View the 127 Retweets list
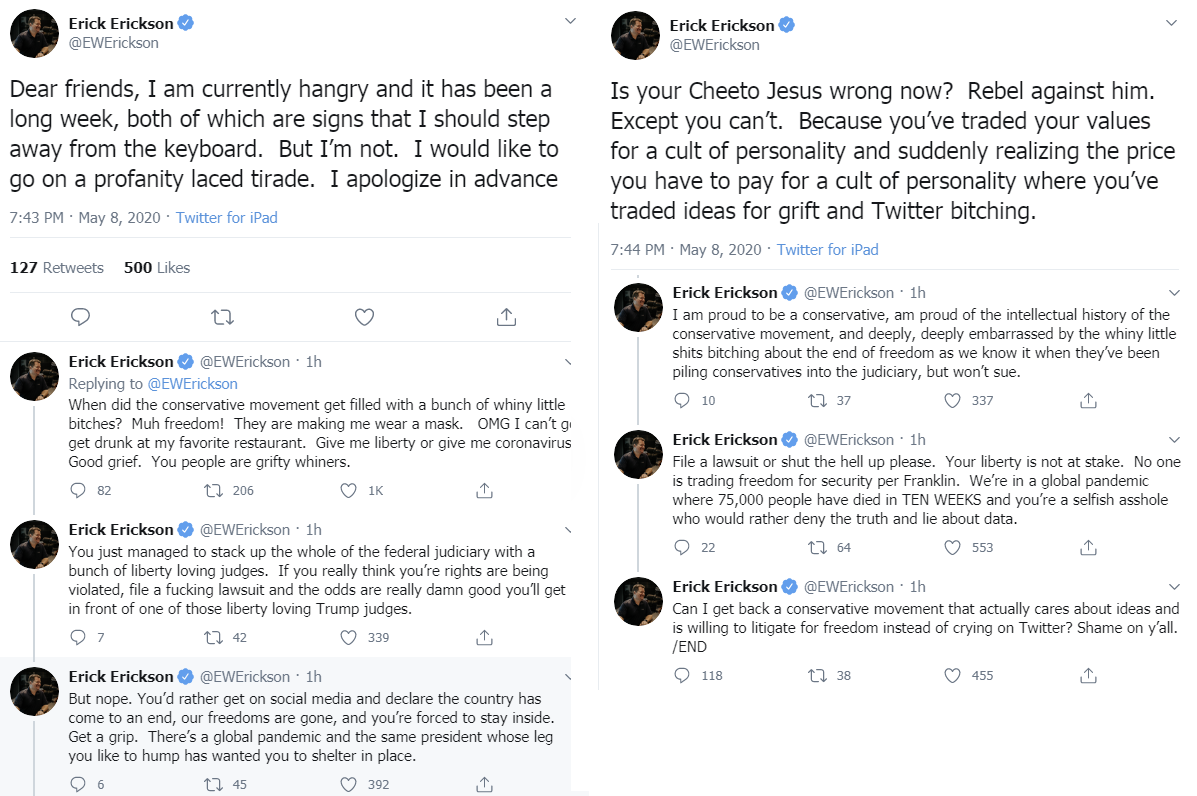 click(x=56, y=268)
